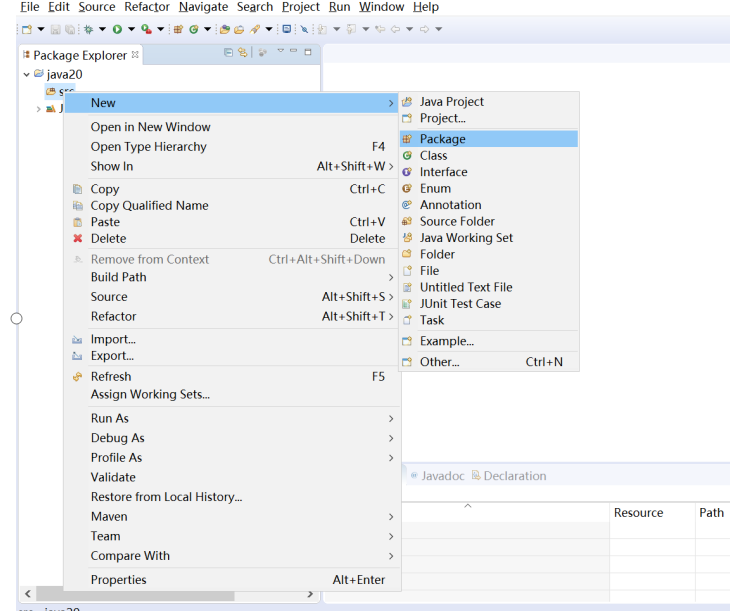Screen dimensions: 730x611
Task: Select Enum in the New submenu
Action: [x=488, y=188]
